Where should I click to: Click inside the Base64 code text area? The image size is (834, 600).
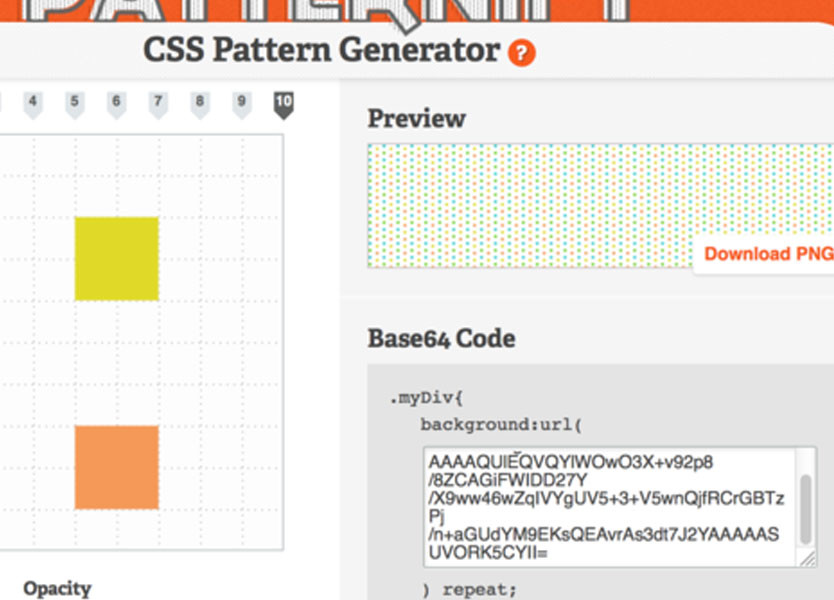tap(606, 507)
